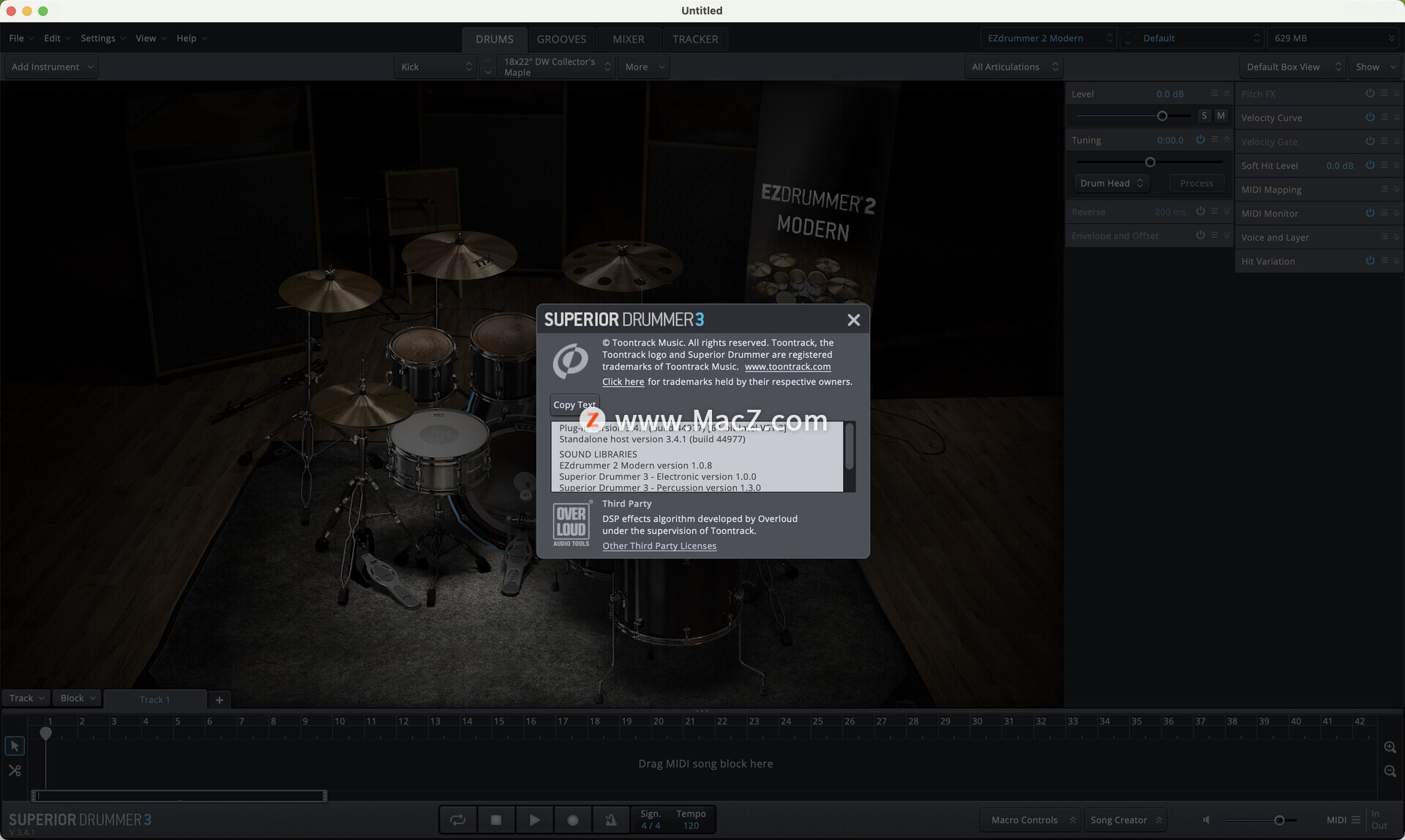Disable Velocity Curve power button
The height and width of the screenshot is (840, 1405).
coord(1370,118)
